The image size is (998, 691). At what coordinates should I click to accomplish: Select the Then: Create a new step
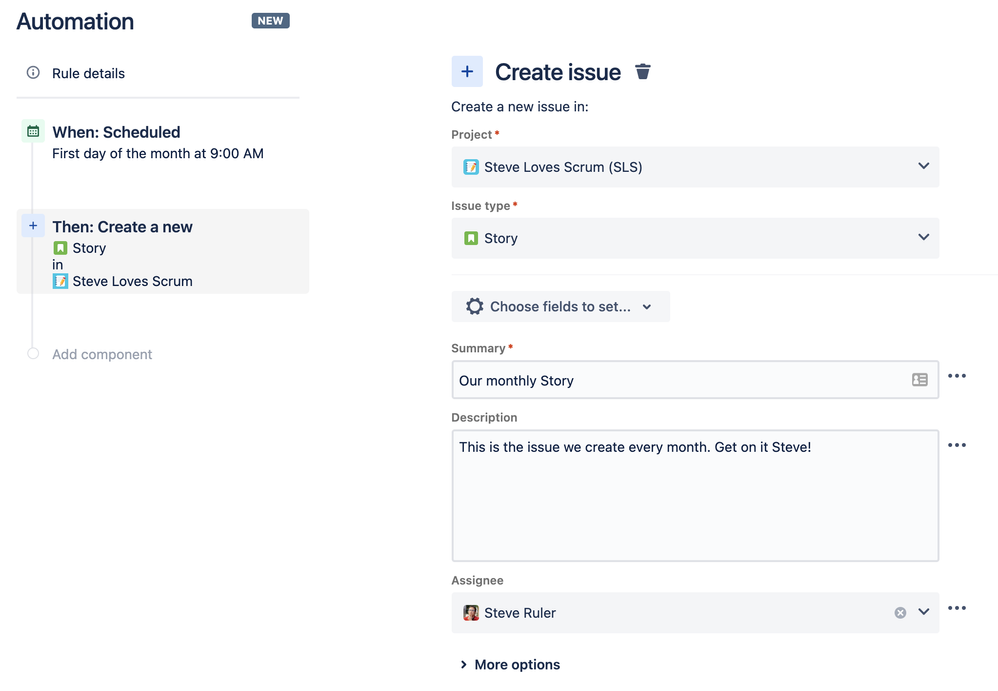click(163, 252)
